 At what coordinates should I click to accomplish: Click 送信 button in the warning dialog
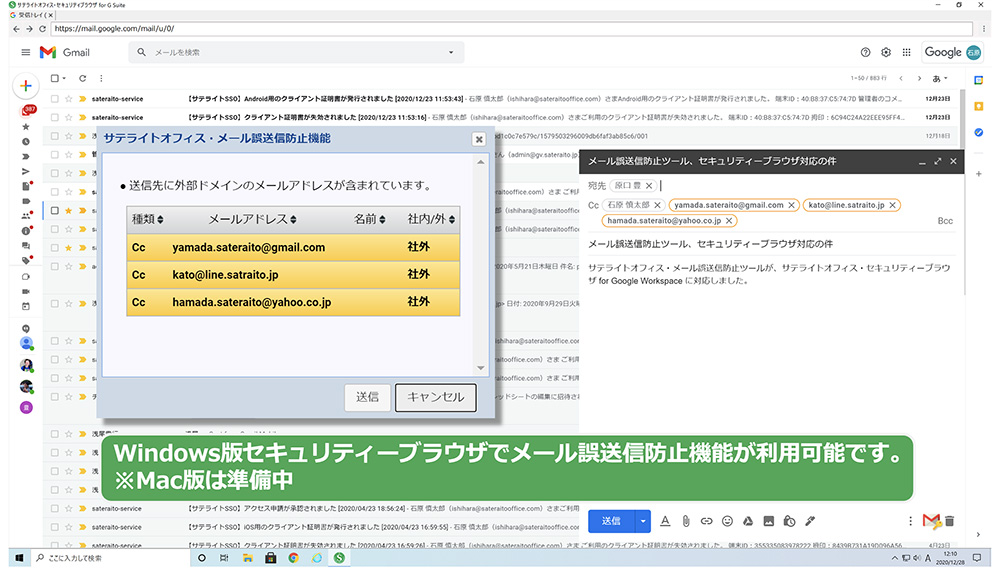367,397
